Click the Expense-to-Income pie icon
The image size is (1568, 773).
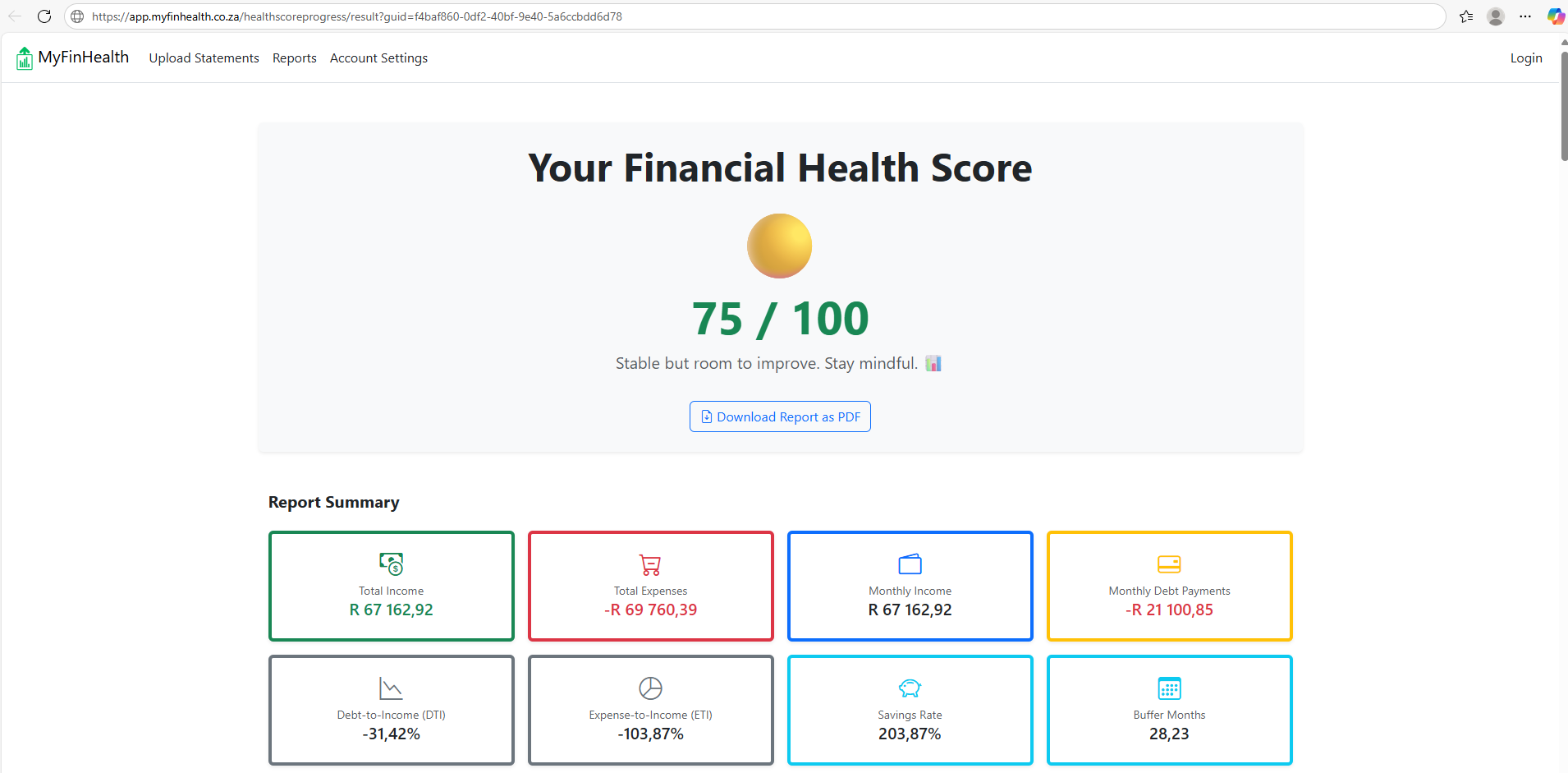(651, 688)
